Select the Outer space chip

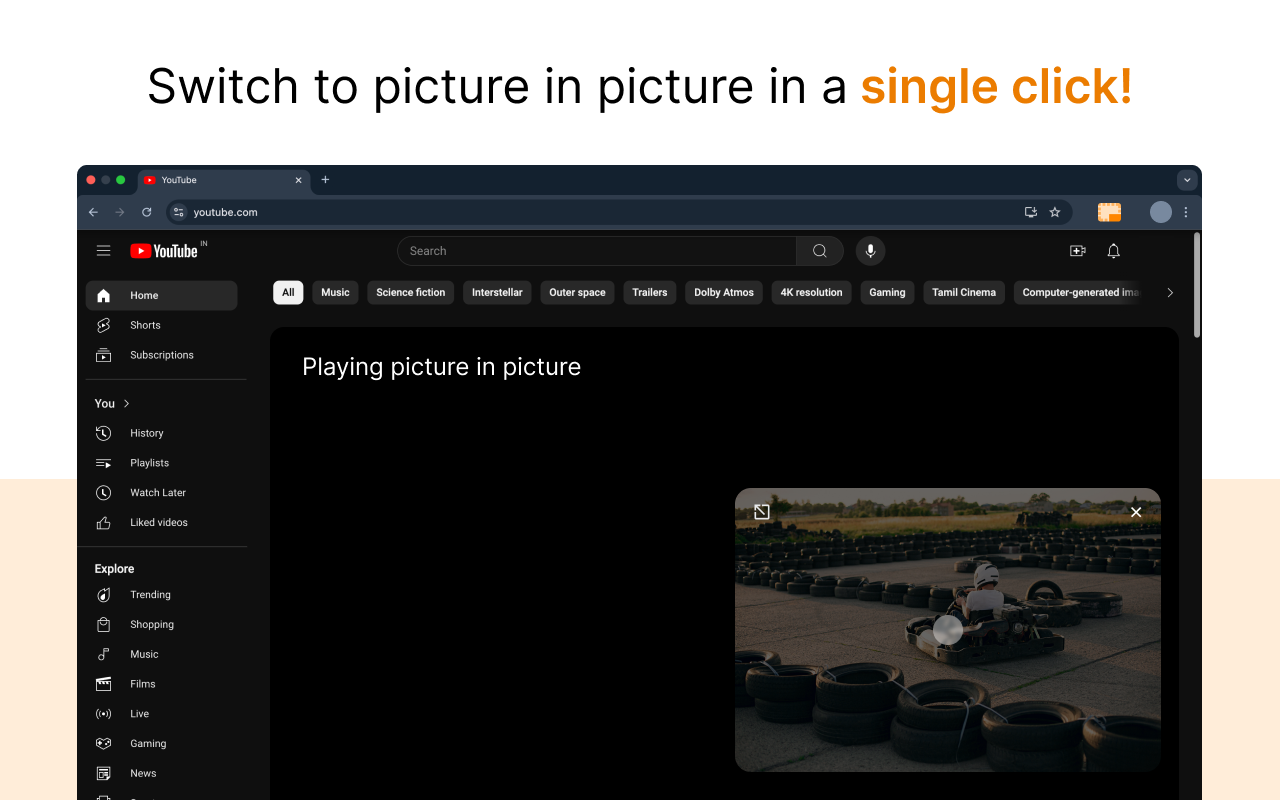pos(577,293)
